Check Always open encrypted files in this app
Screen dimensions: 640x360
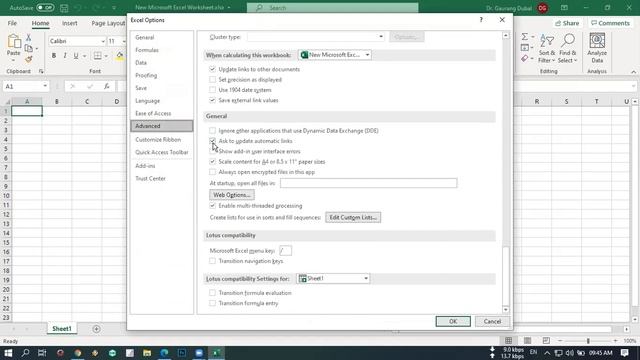(212, 172)
